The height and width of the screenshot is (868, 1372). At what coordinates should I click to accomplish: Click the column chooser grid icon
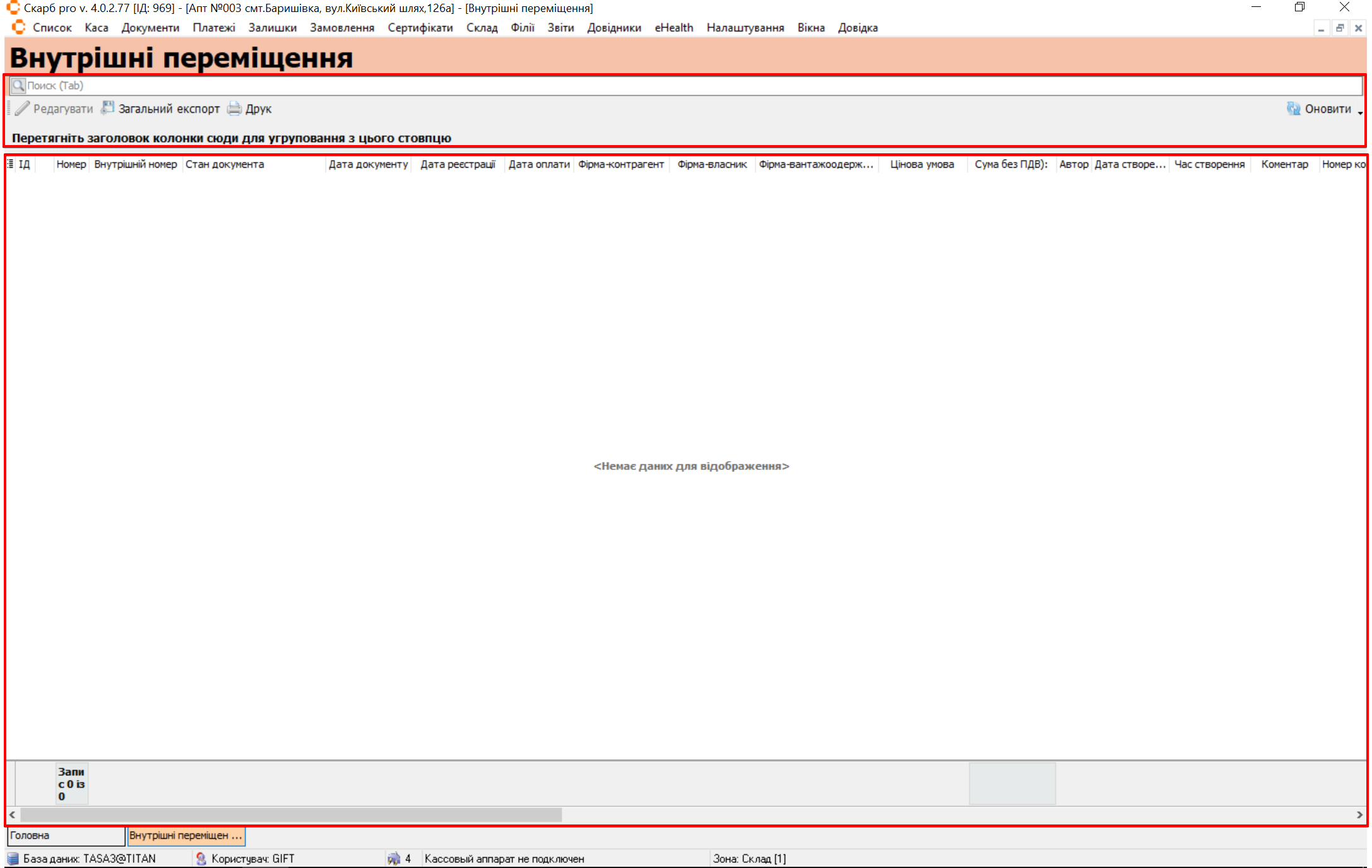10,164
